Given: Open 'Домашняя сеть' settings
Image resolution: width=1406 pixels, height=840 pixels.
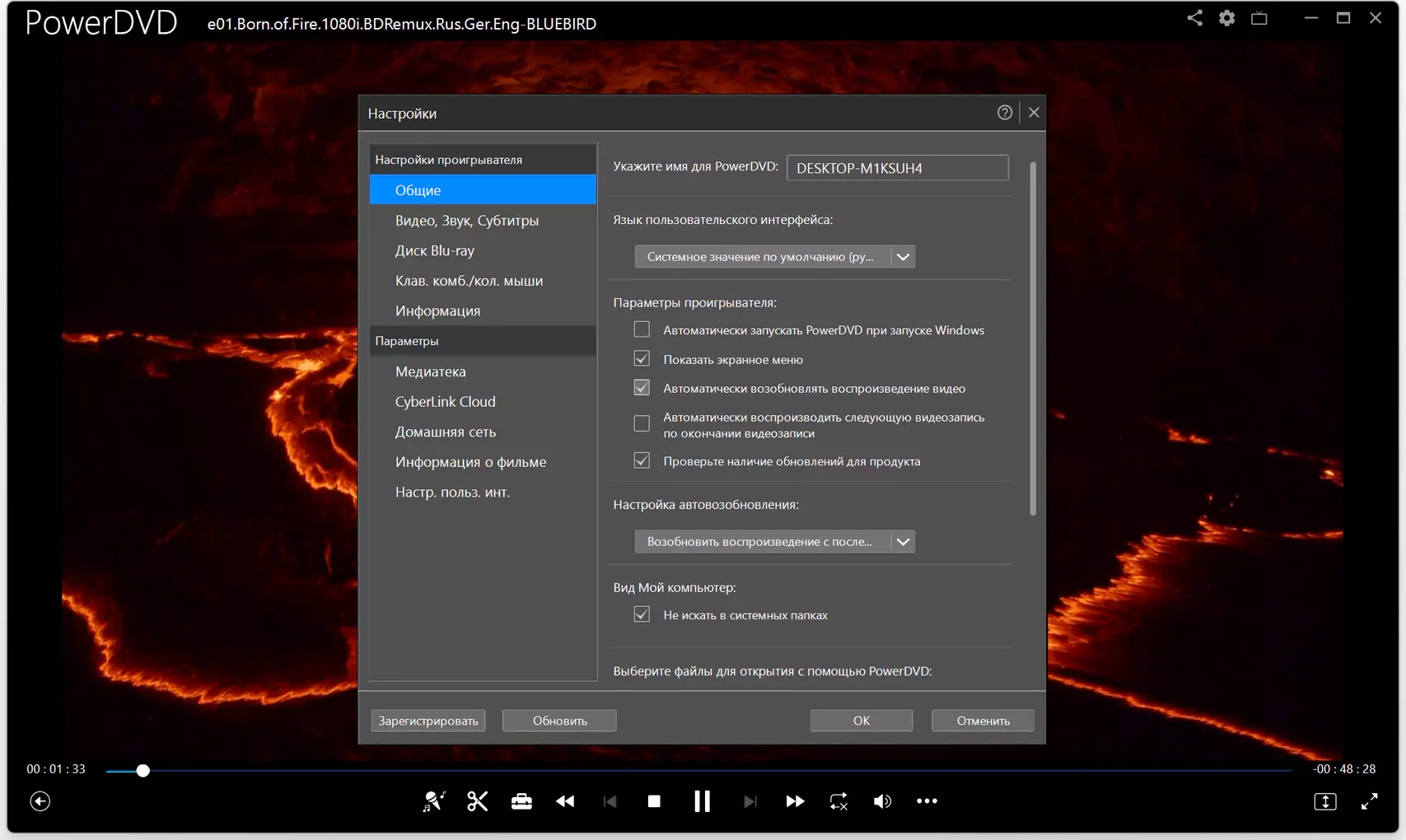Looking at the screenshot, I should (483, 432).
